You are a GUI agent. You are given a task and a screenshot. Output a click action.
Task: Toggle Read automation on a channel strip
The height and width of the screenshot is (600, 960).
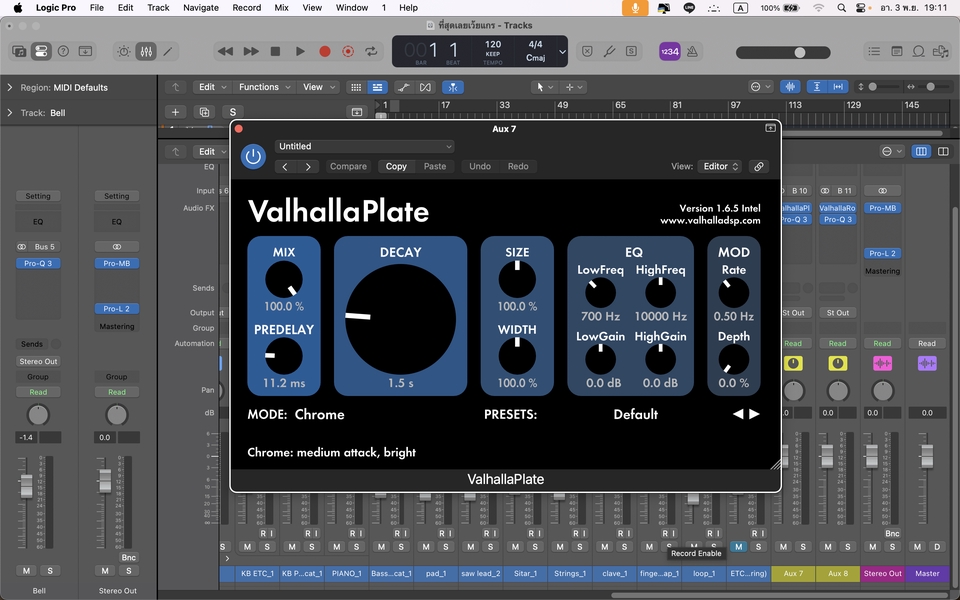[793, 343]
